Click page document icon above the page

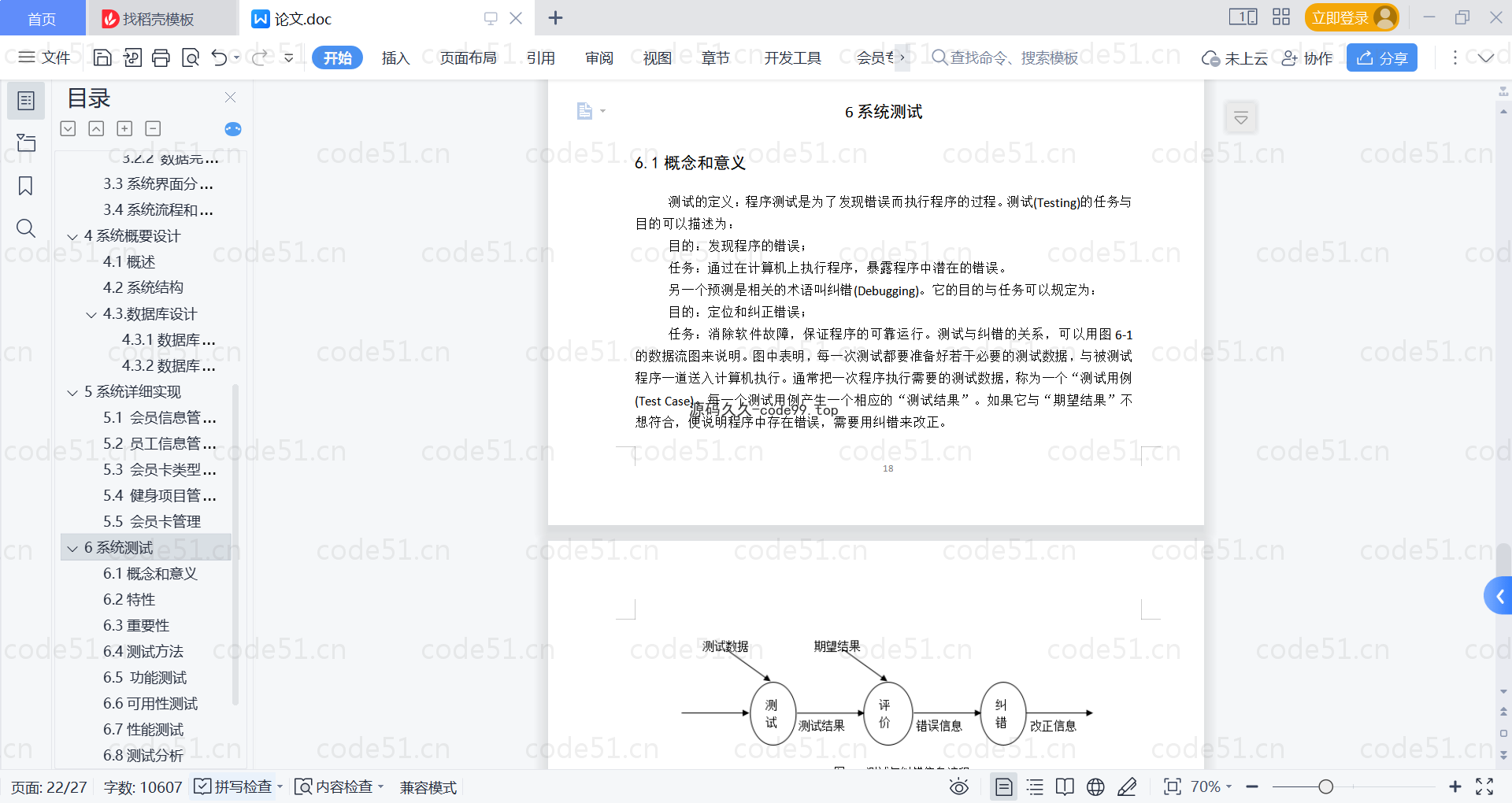point(584,111)
